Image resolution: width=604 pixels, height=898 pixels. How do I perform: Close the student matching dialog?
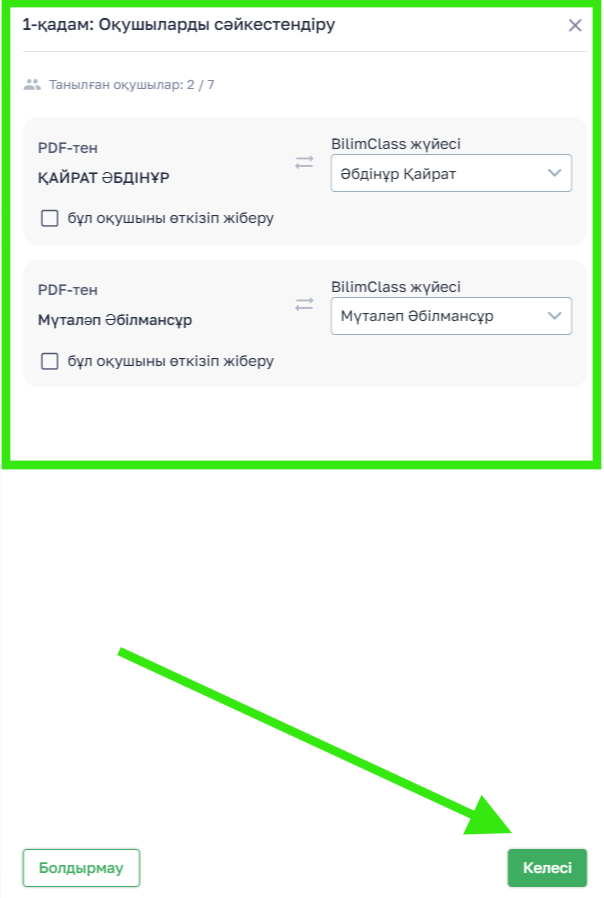point(575,25)
